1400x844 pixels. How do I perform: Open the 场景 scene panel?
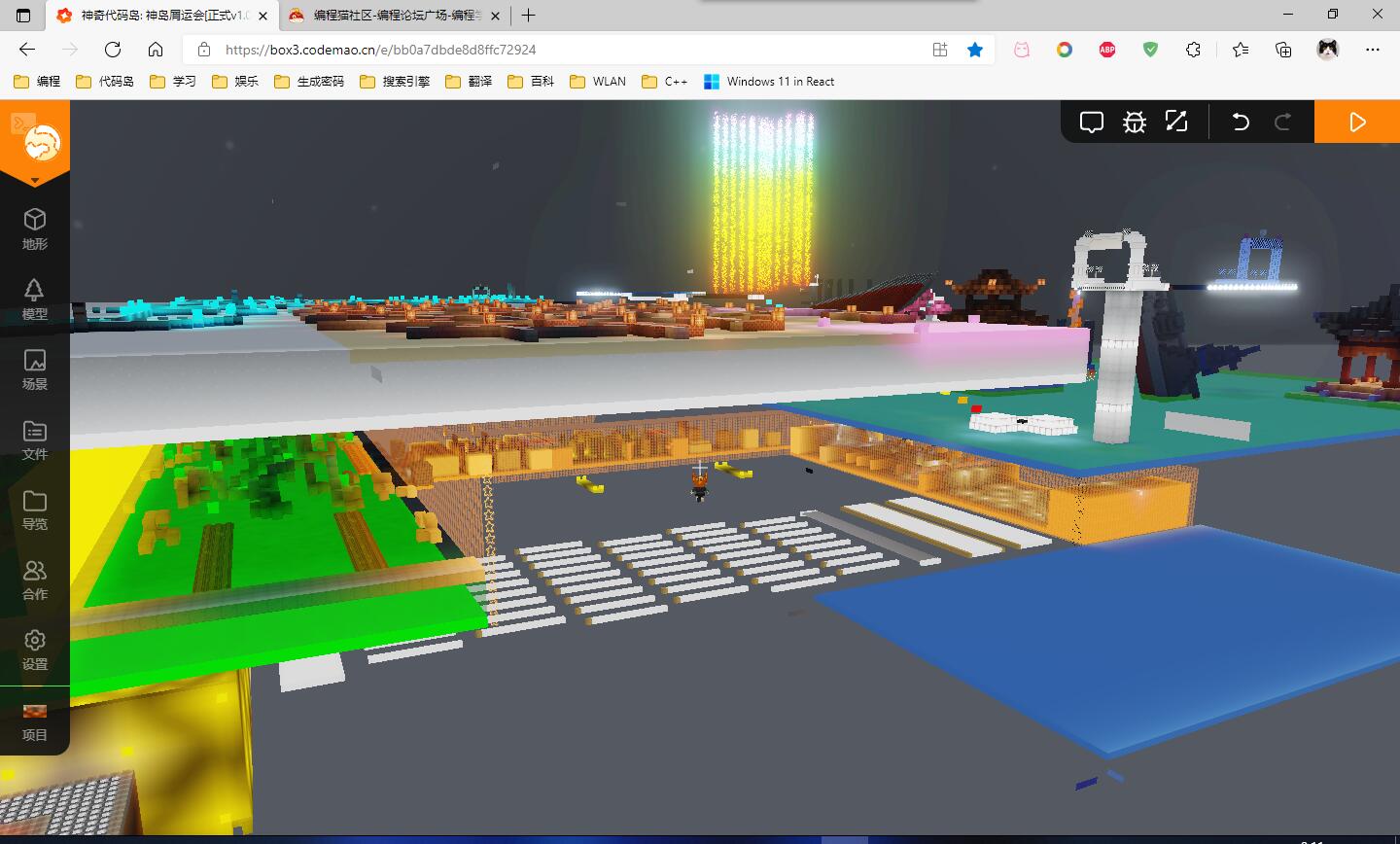pos(35,369)
